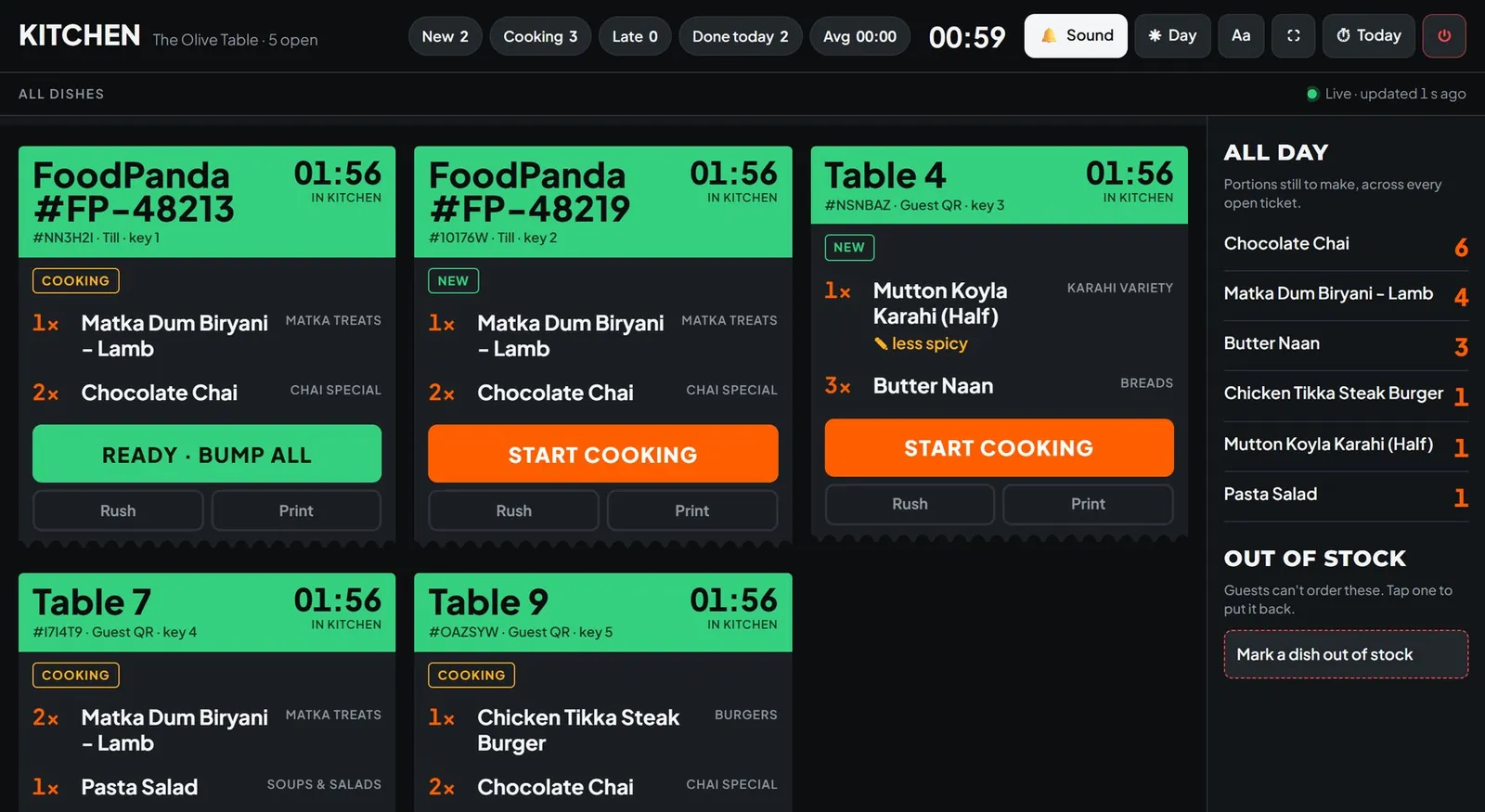
Task: Click READY · BUMP ALL on FP-48213
Action: coord(207,454)
